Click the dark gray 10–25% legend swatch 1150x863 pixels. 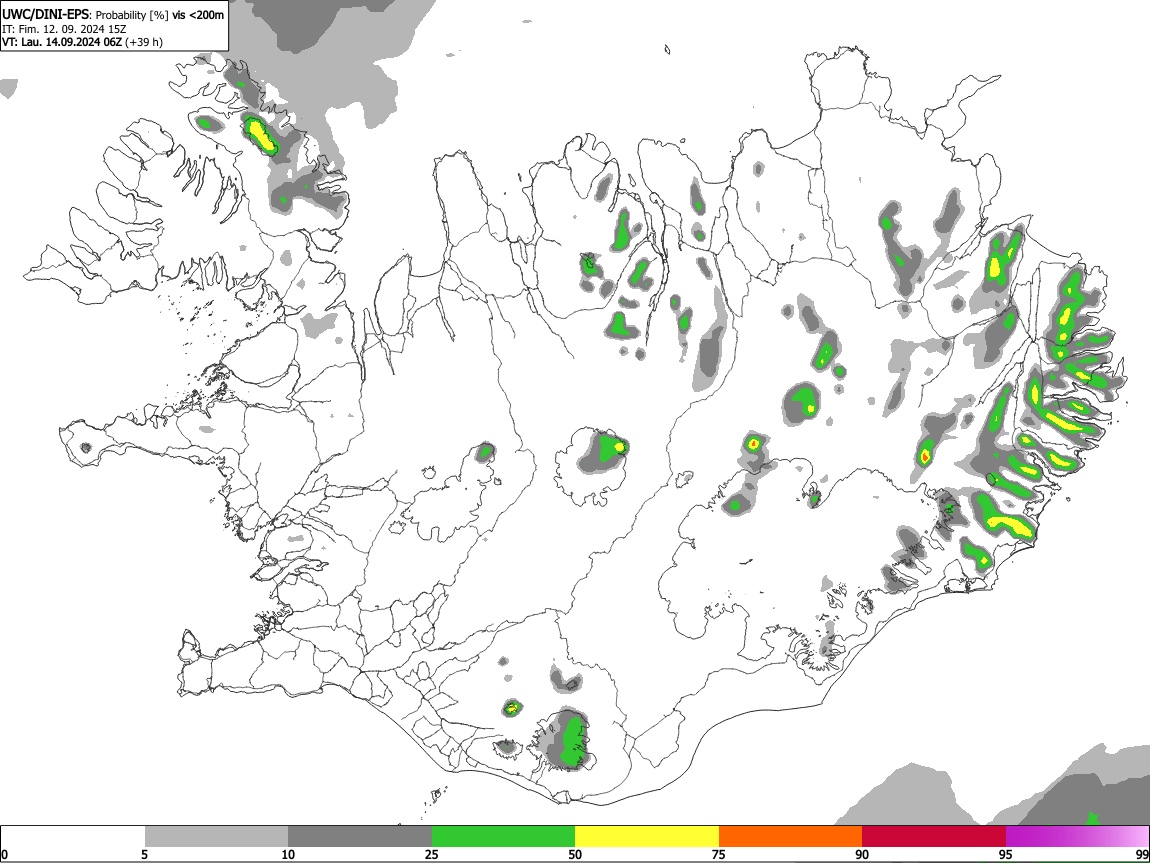[x=360, y=836]
